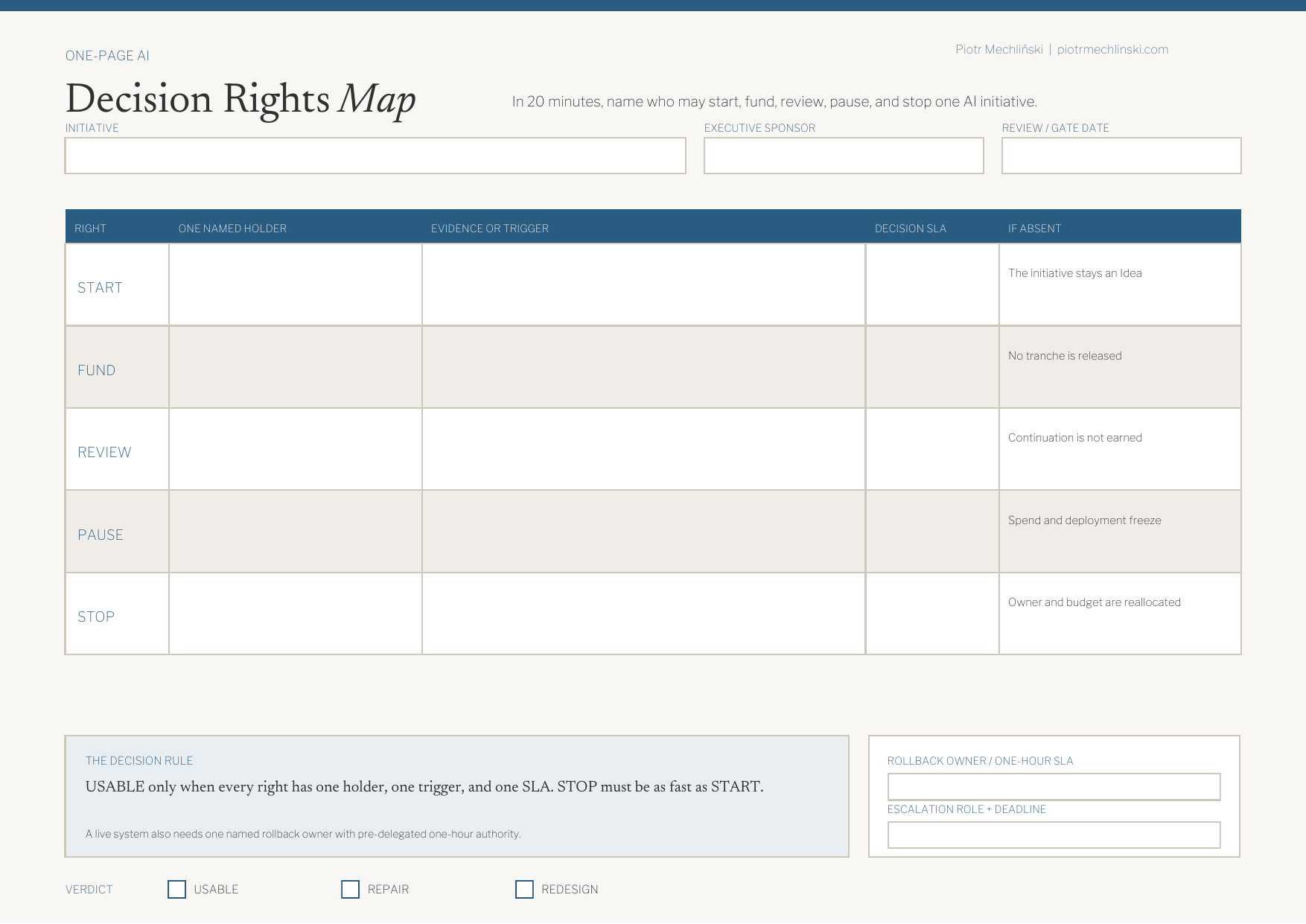Click the 'In 20 minutes' subtitle text

(x=774, y=101)
